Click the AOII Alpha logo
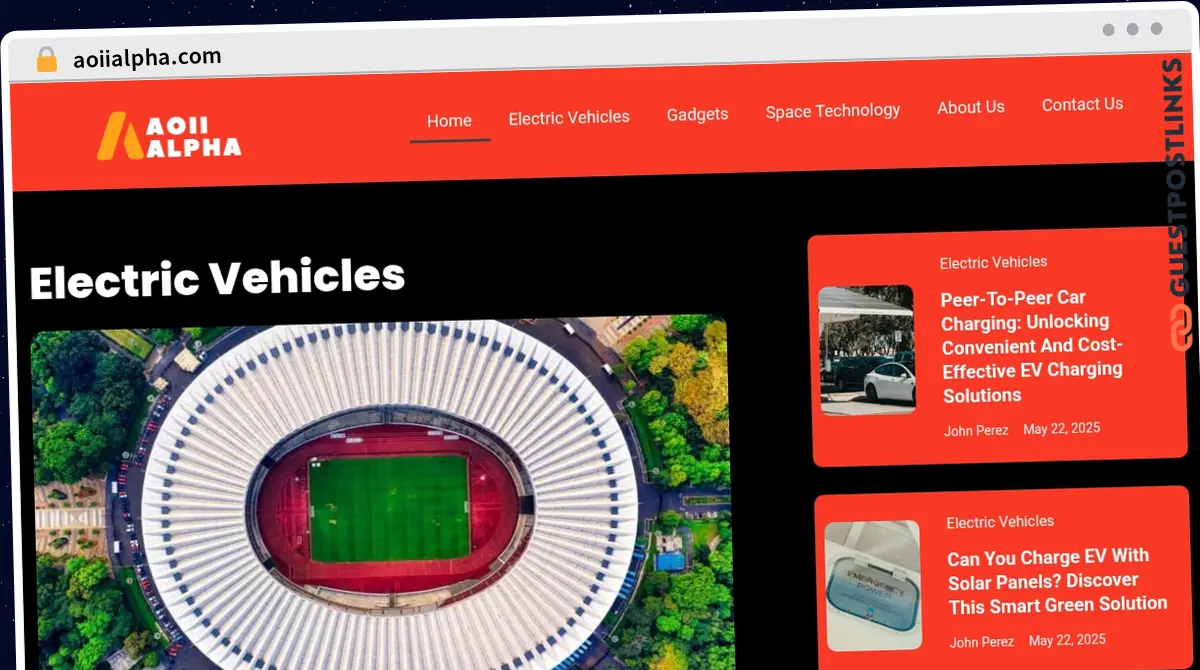Viewport: 1200px width, 670px height. click(x=168, y=136)
